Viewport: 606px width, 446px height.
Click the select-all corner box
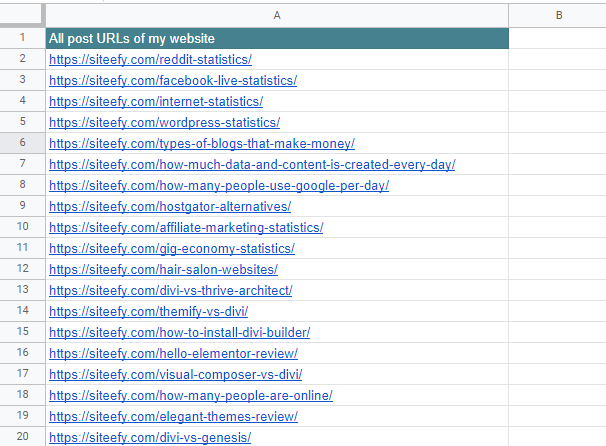[x=22, y=15]
